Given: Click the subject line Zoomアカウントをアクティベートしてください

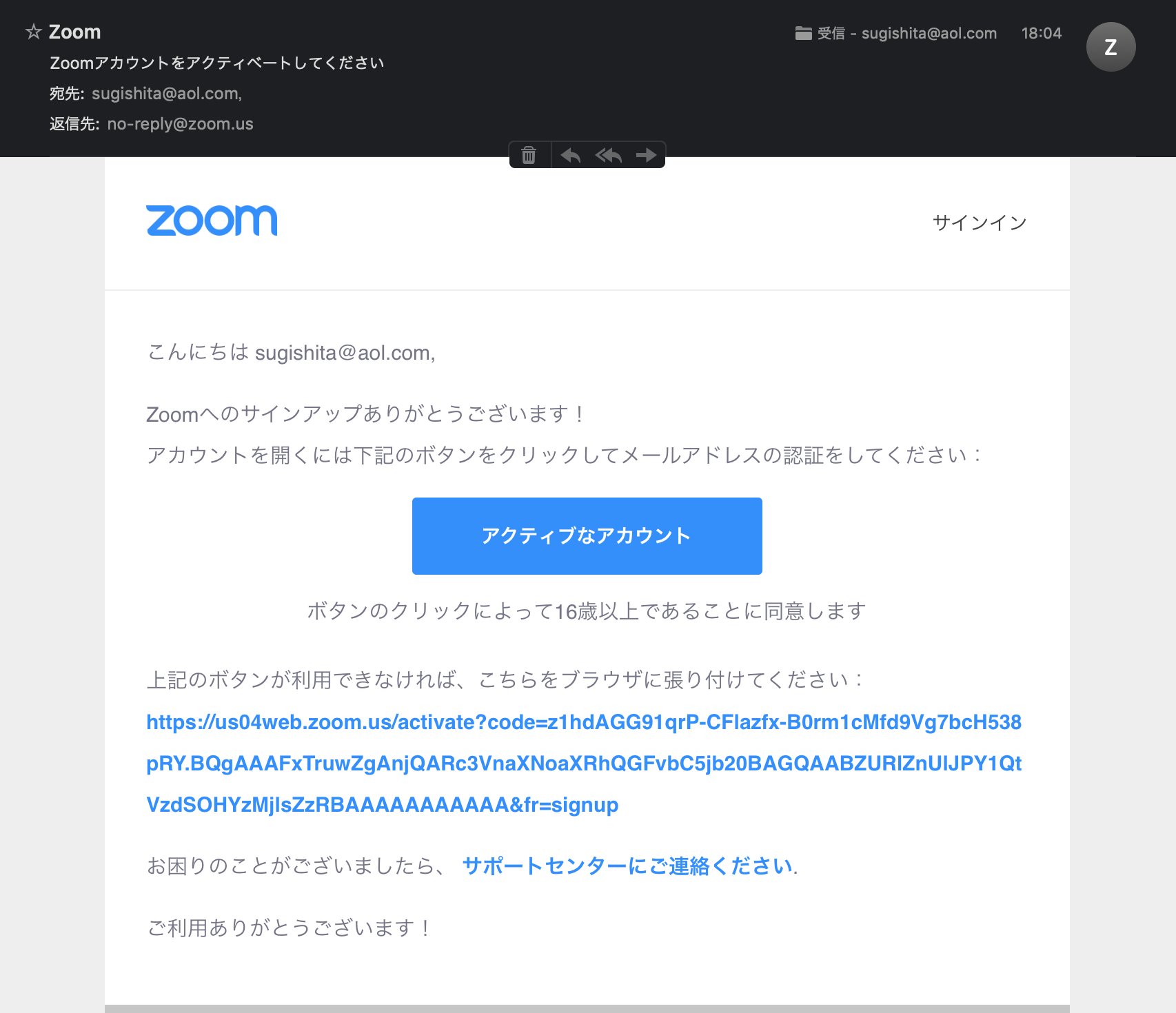Looking at the screenshot, I should 217,63.
